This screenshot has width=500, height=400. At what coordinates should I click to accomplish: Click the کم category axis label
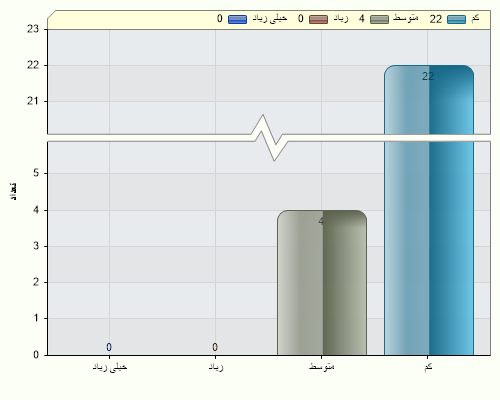coord(428,367)
